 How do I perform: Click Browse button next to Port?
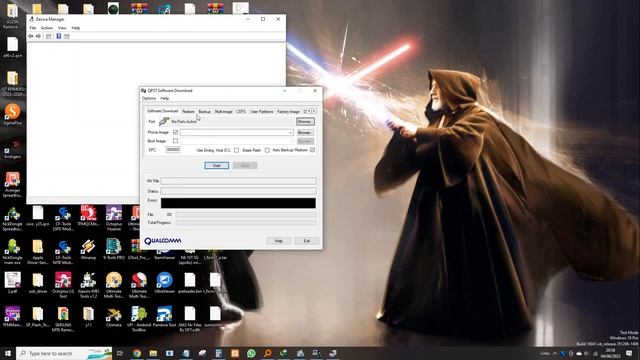point(305,122)
